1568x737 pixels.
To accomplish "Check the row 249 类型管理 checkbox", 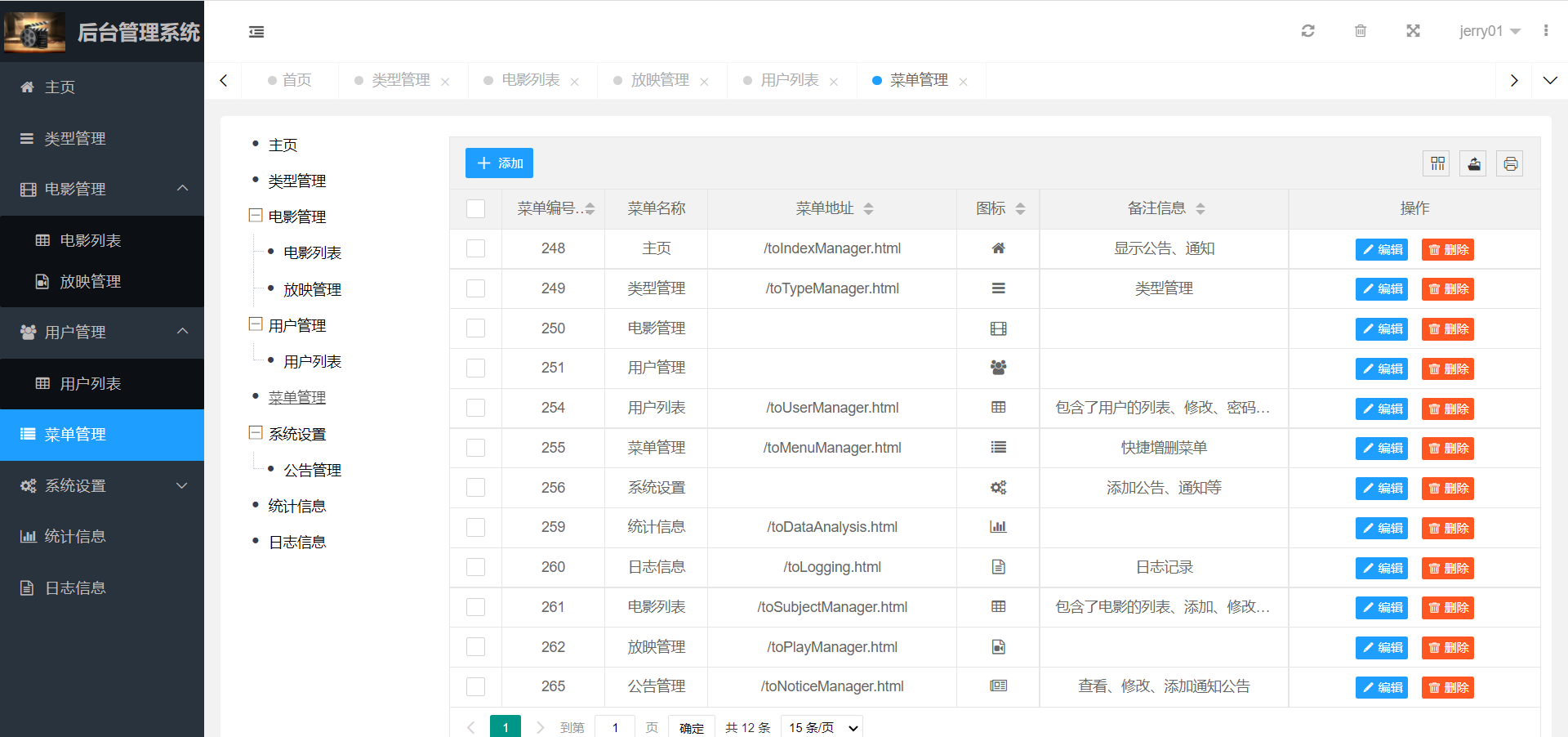I will point(475,288).
